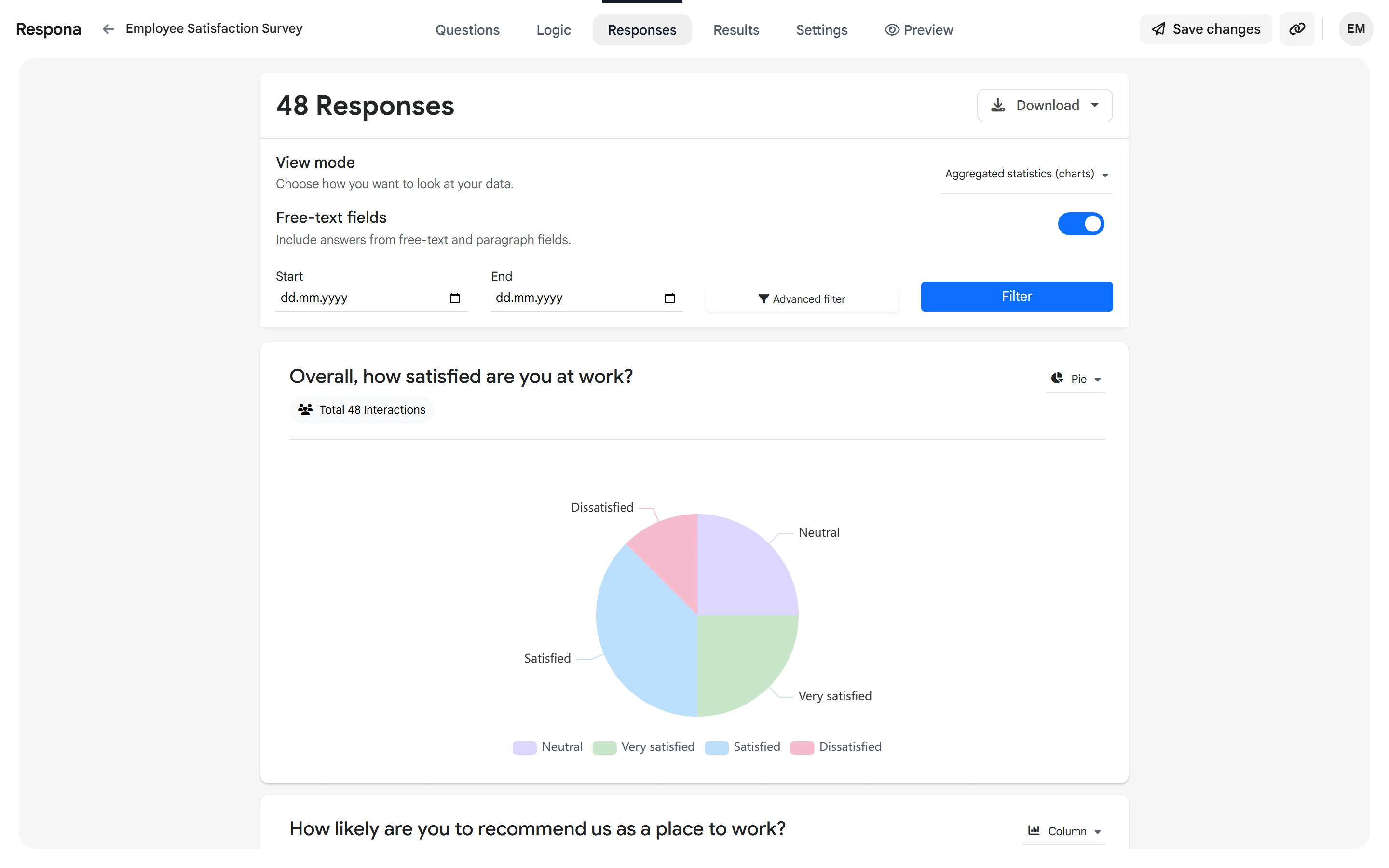The height and width of the screenshot is (868, 1389).
Task: Click the pie chart type icon
Action: pos(1057,378)
